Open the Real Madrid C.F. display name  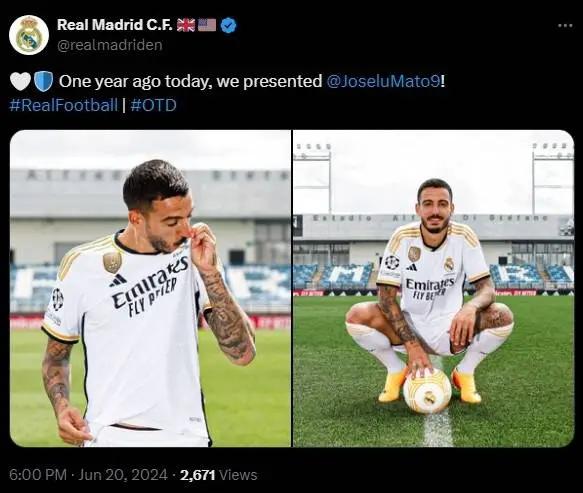pos(115,25)
